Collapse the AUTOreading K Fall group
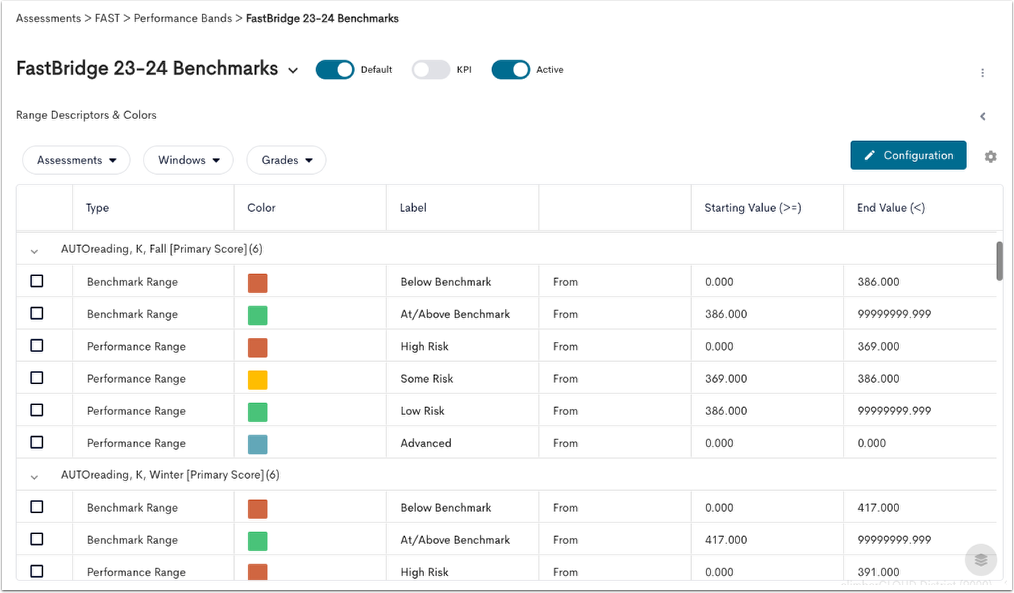This screenshot has width=1014, height=593. 34,251
